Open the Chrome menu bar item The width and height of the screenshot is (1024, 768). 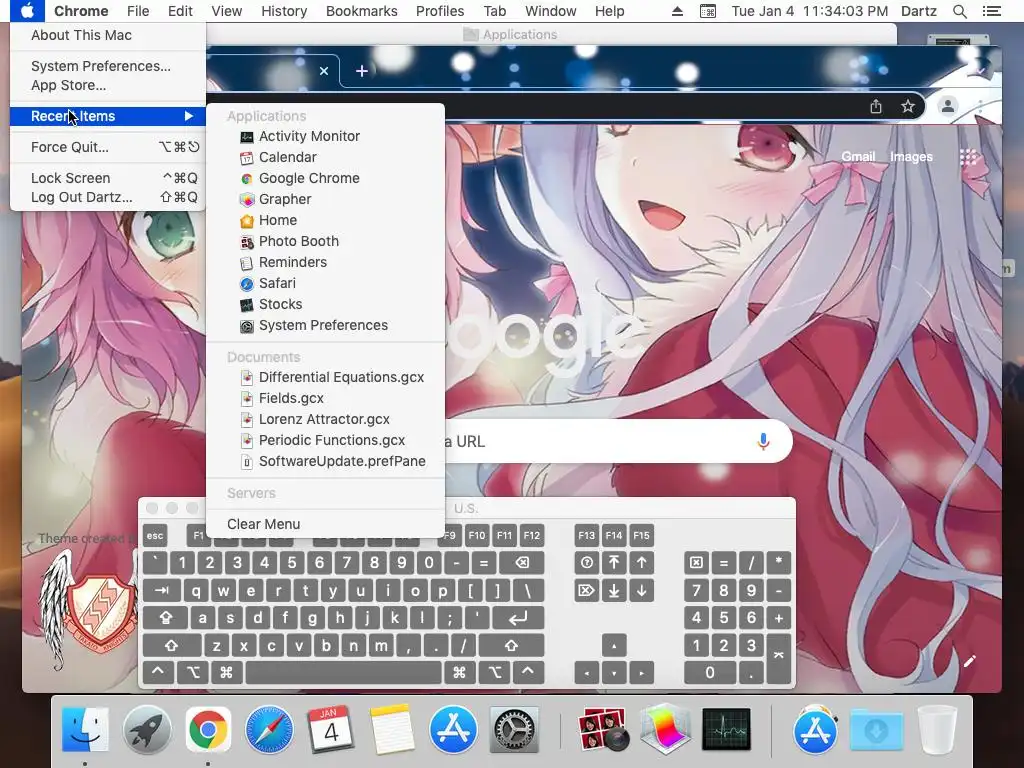(81, 11)
